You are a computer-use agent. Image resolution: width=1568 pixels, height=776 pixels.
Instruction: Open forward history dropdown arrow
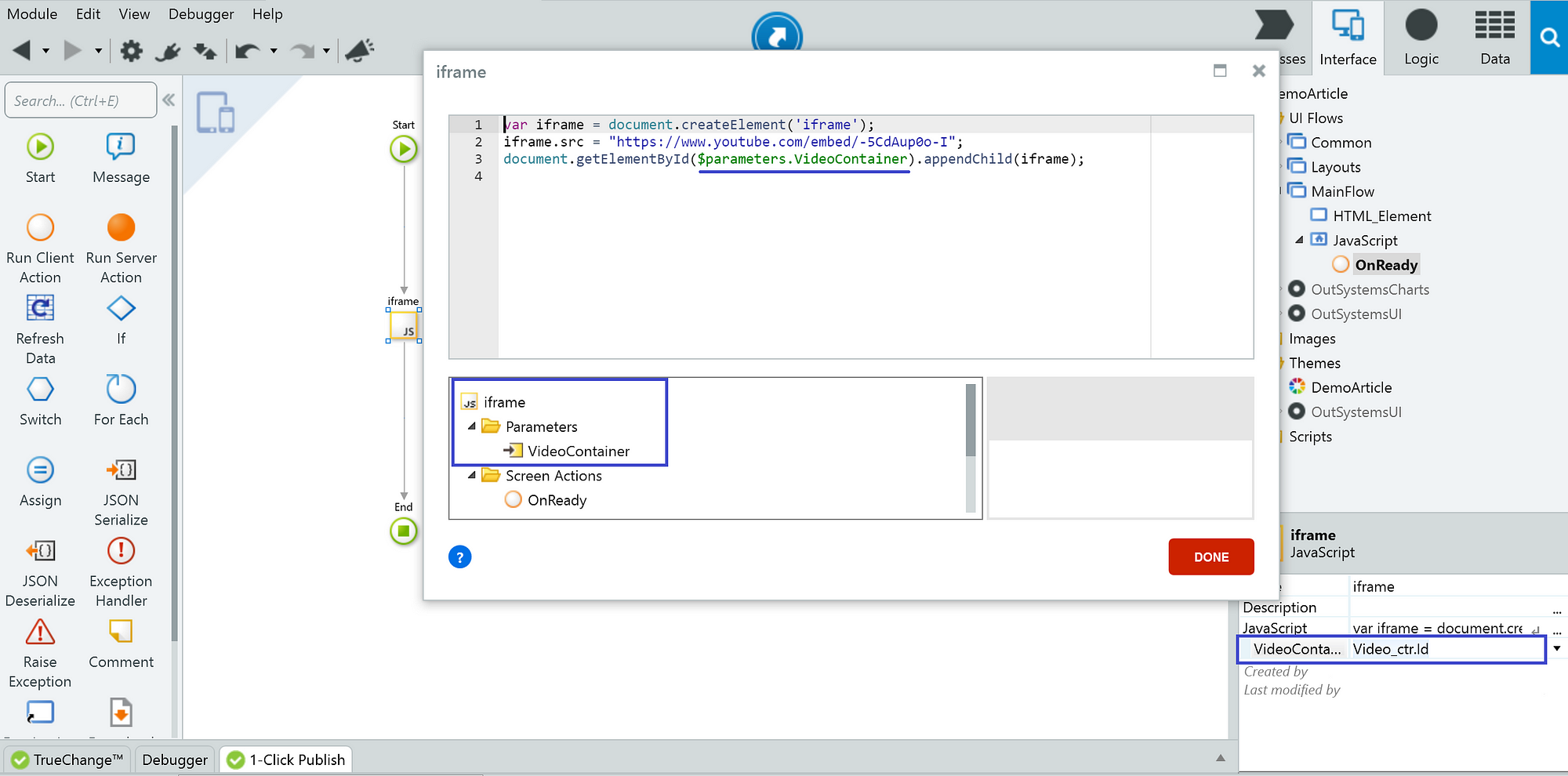click(98, 51)
